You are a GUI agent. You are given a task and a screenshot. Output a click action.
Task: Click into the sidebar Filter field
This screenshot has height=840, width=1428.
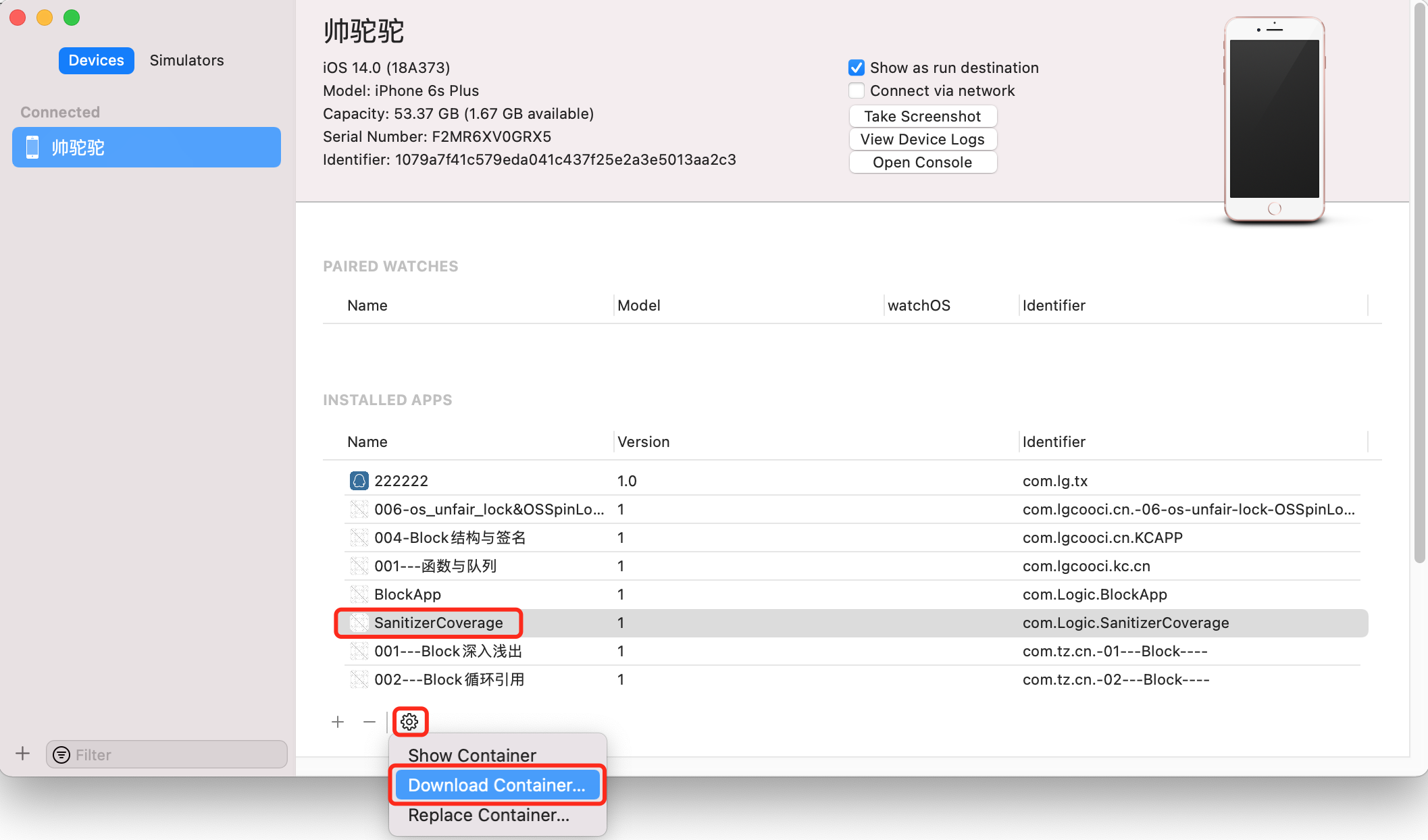[x=167, y=754]
